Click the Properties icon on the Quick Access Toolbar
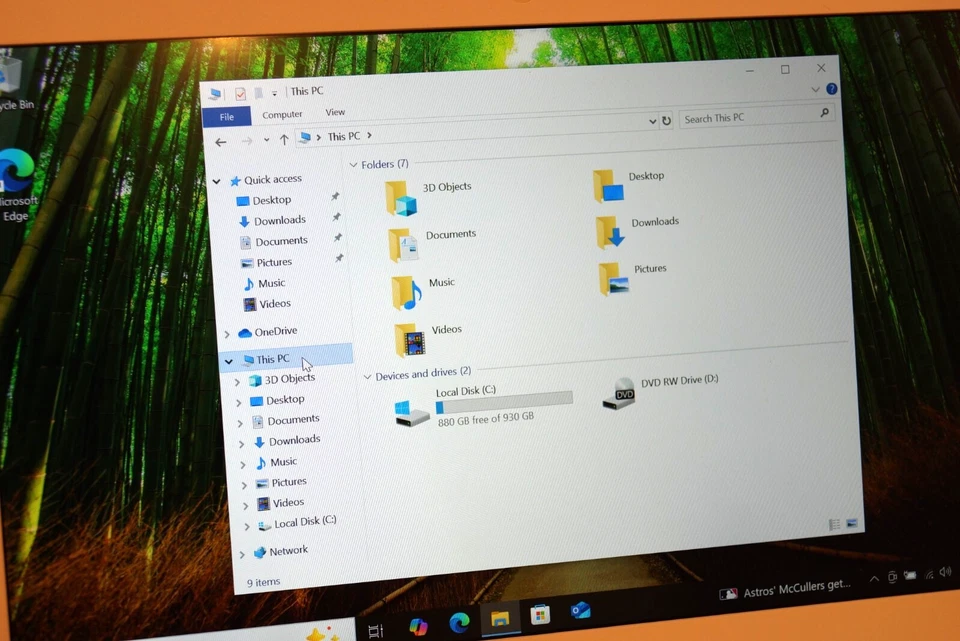This screenshot has width=960, height=641. tap(241, 92)
